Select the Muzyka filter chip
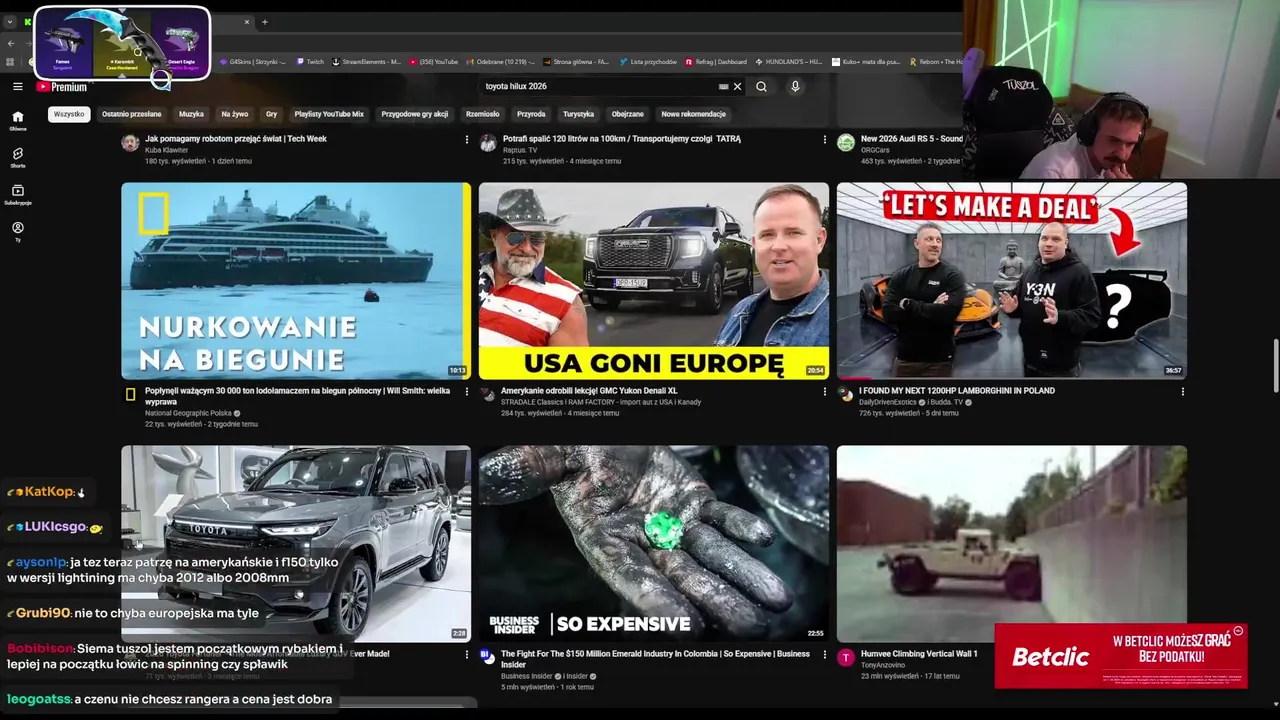Viewport: 1280px width, 720px height. (x=191, y=114)
